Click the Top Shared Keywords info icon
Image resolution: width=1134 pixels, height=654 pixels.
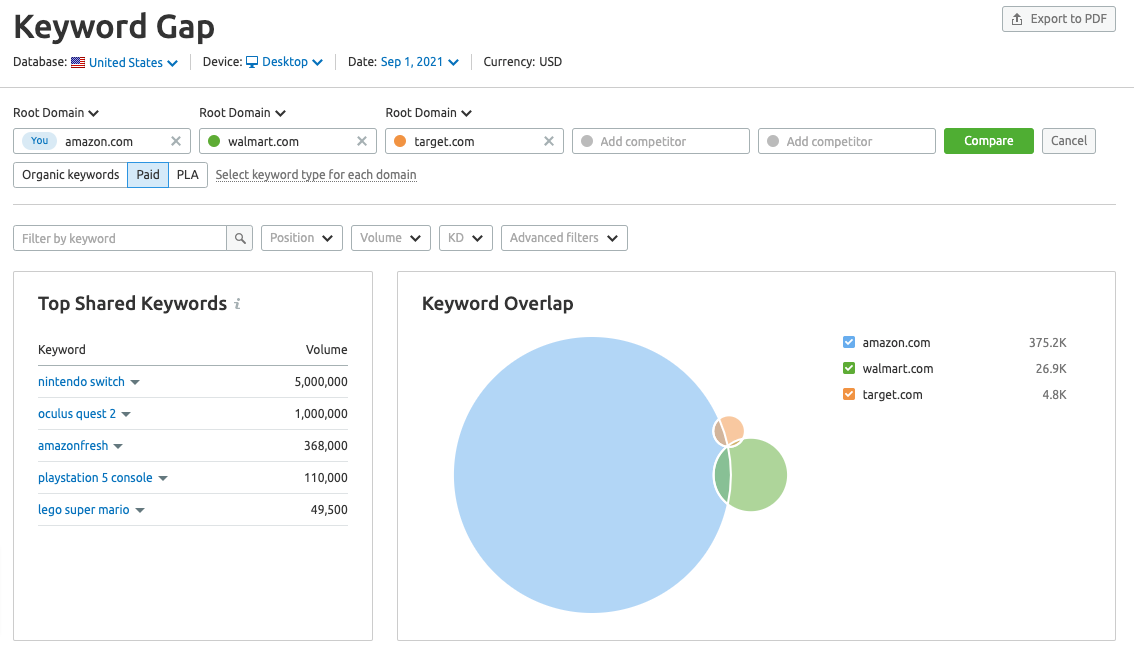point(237,304)
